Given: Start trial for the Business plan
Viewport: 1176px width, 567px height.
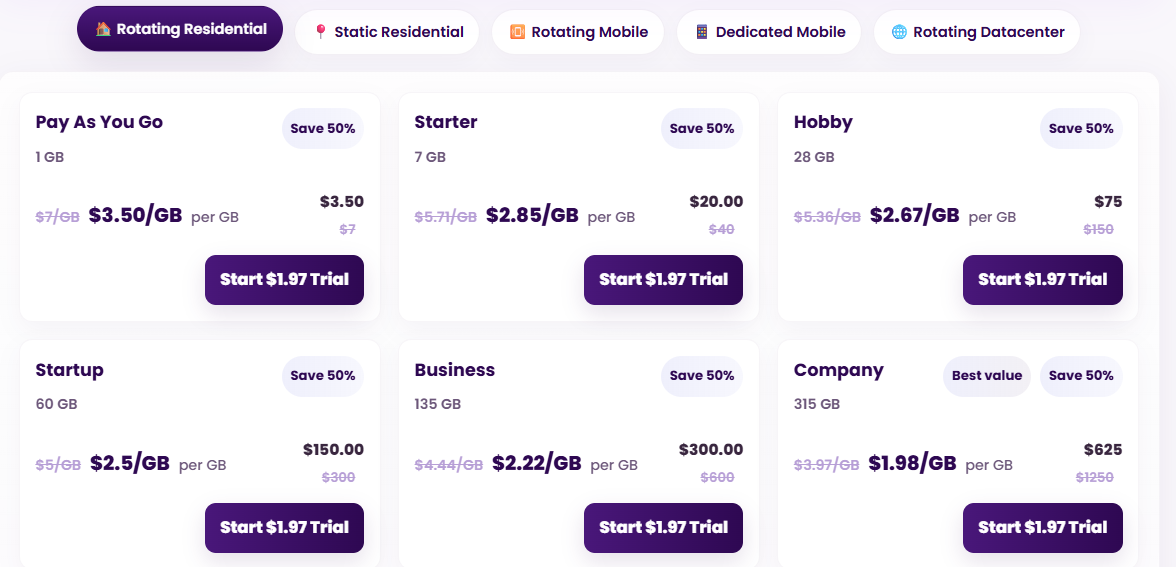Looking at the screenshot, I should point(663,528).
